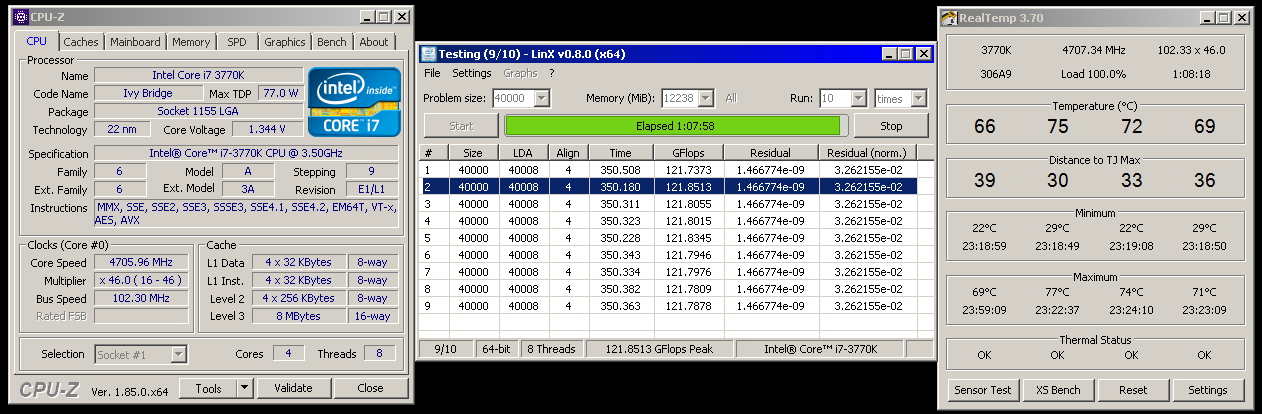Run the Sensor Test in RealTemp
Viewport: 1262px width, 414px height.
981,390
